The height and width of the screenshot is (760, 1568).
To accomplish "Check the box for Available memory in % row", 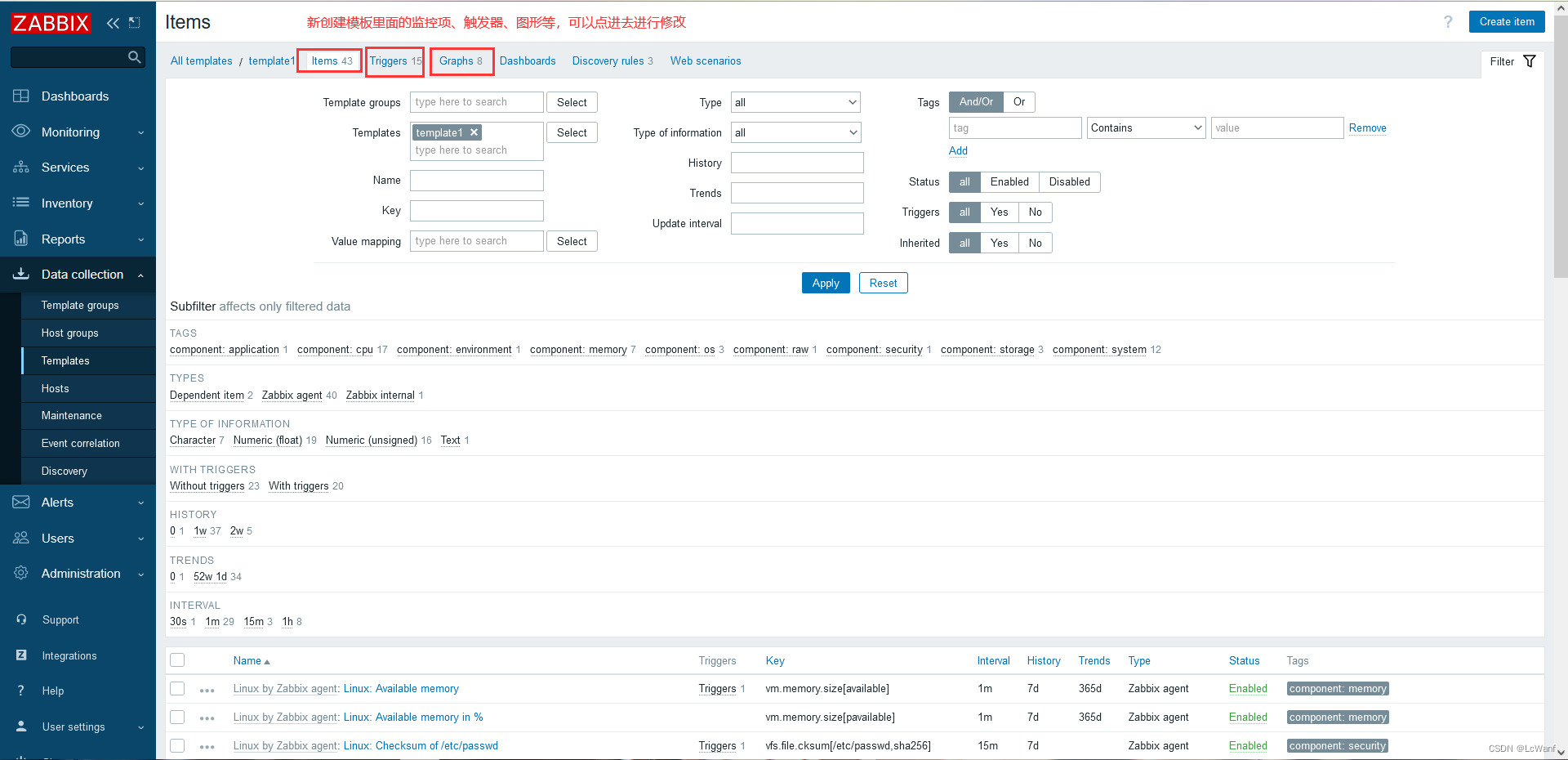I will tap(177, 718).
